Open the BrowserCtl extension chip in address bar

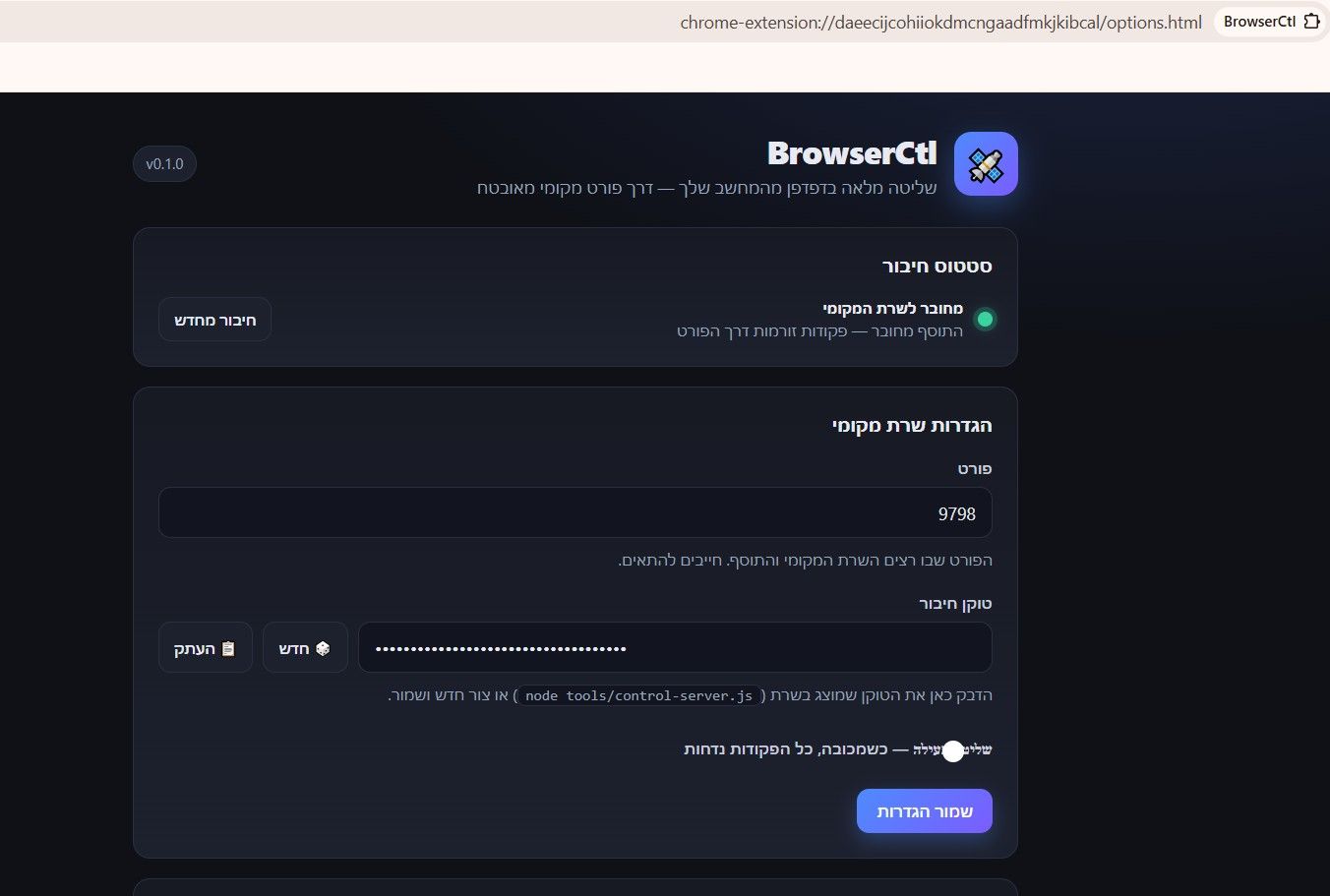pos(1270,22)
